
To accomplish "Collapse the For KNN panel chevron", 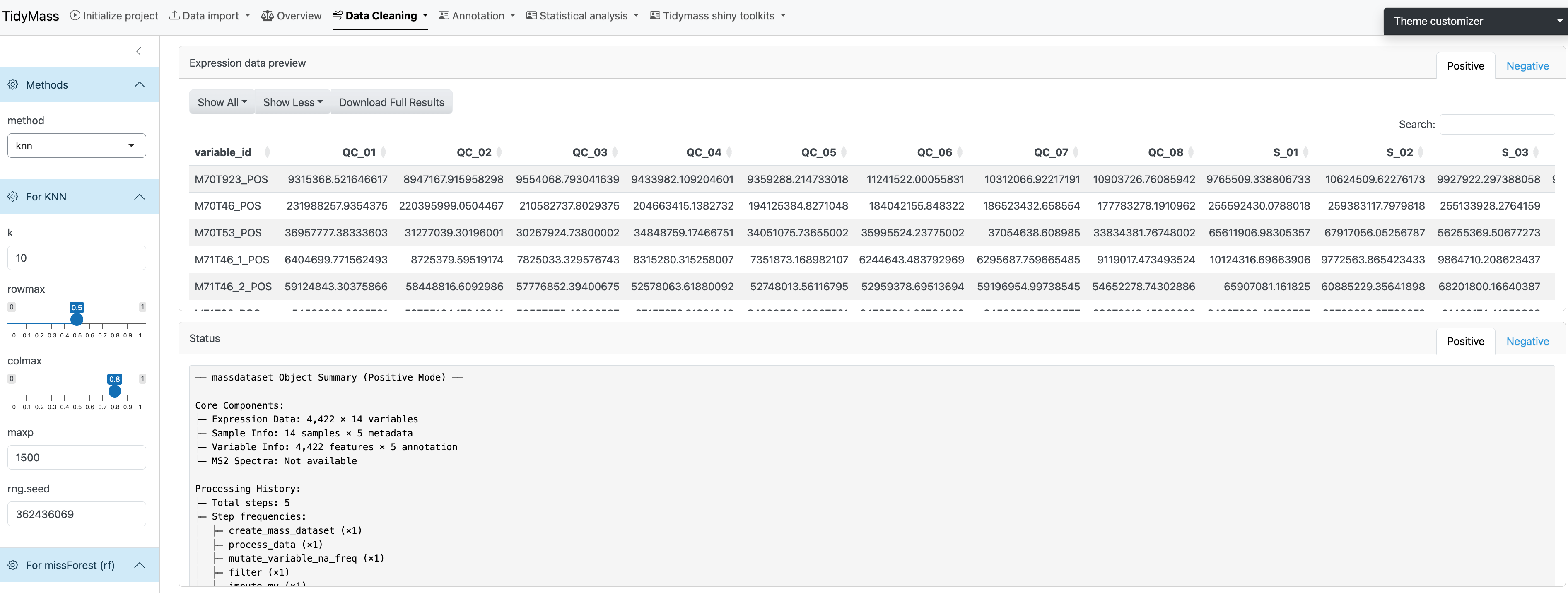I will coord(140,197).
